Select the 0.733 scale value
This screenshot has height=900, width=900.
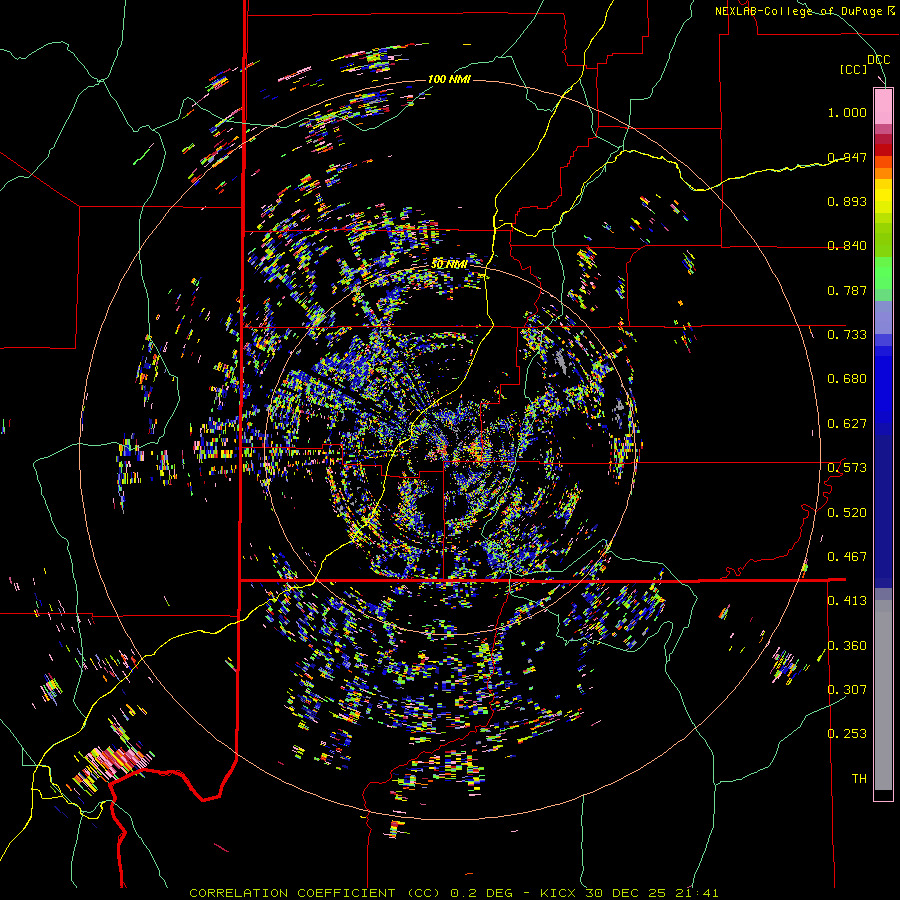tap(847, 335)
